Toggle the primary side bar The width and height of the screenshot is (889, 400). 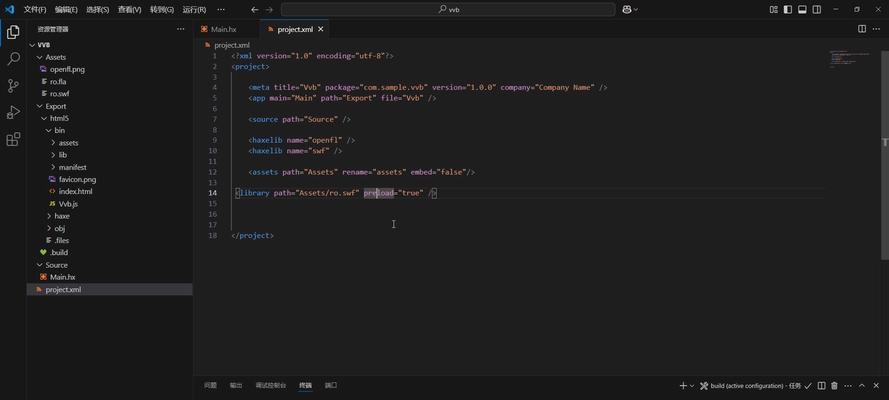click(x=788, y=10)
